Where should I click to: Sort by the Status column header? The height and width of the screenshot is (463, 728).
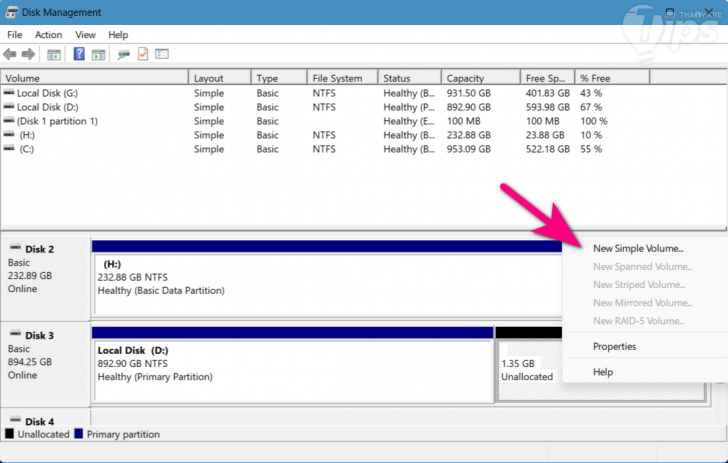(x=410, y=78)
